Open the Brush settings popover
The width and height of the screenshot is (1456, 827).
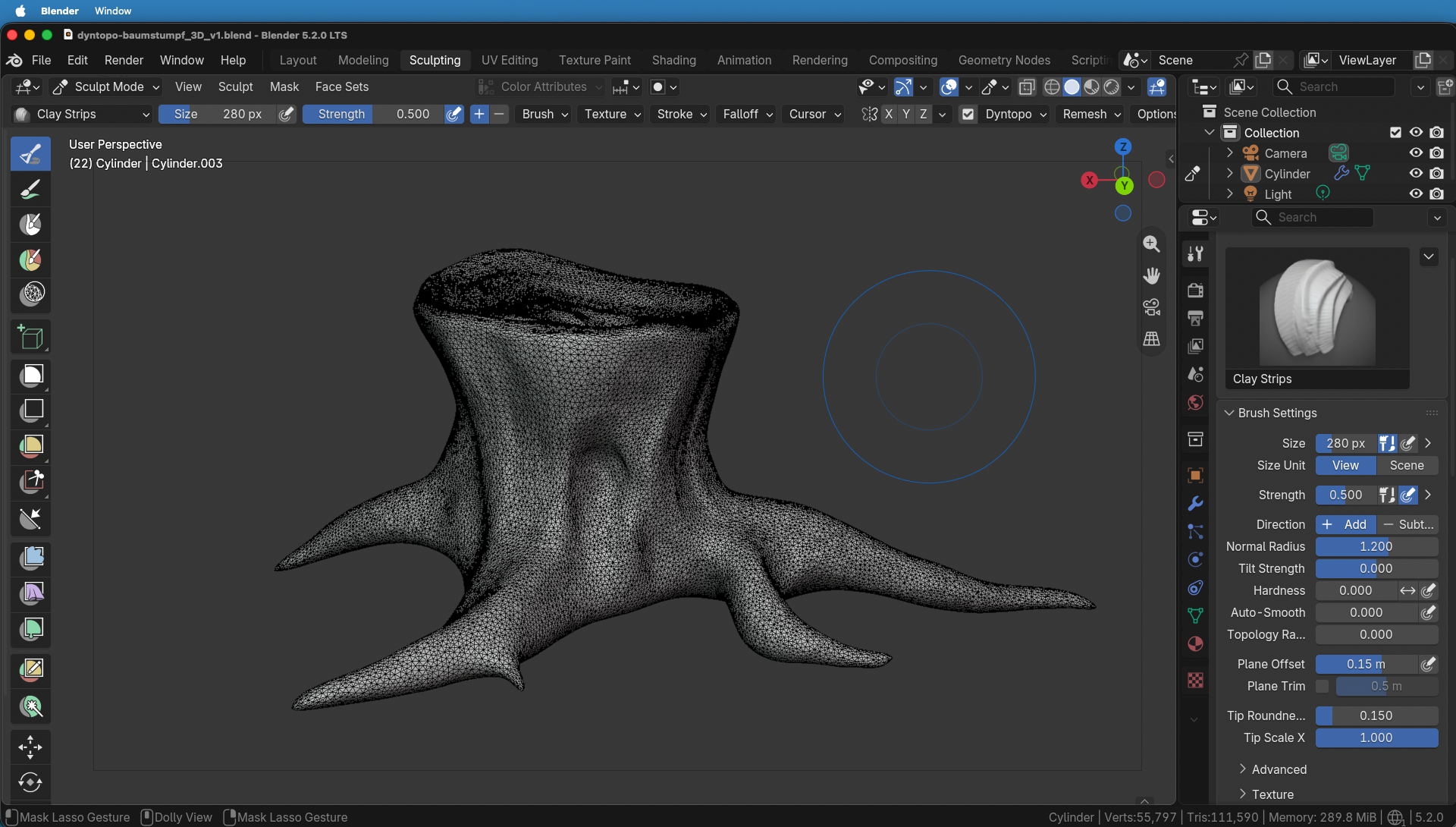click(x=545, y=114)
